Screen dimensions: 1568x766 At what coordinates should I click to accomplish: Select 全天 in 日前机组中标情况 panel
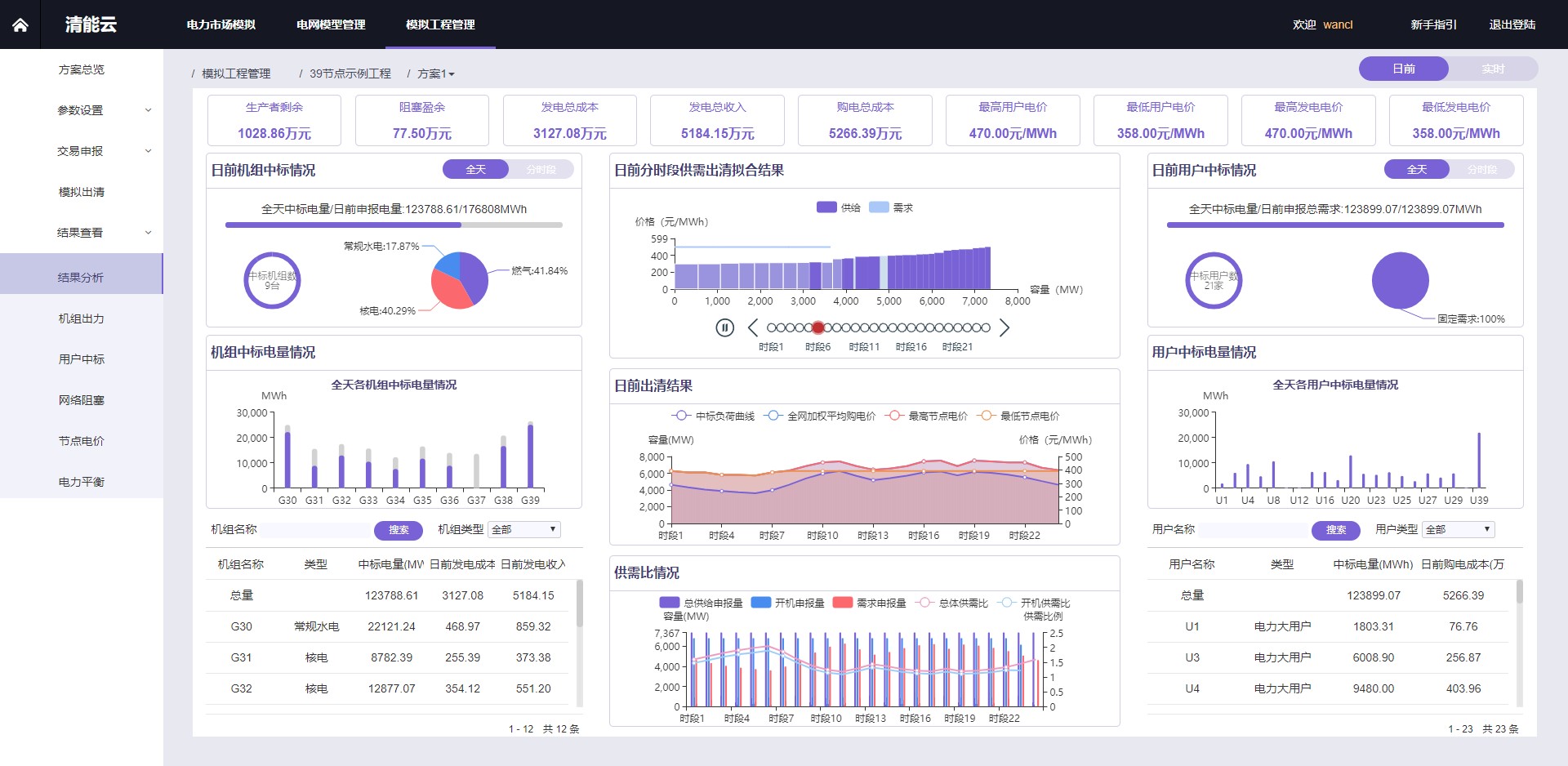pyautogui.click(x=475, y=169)
